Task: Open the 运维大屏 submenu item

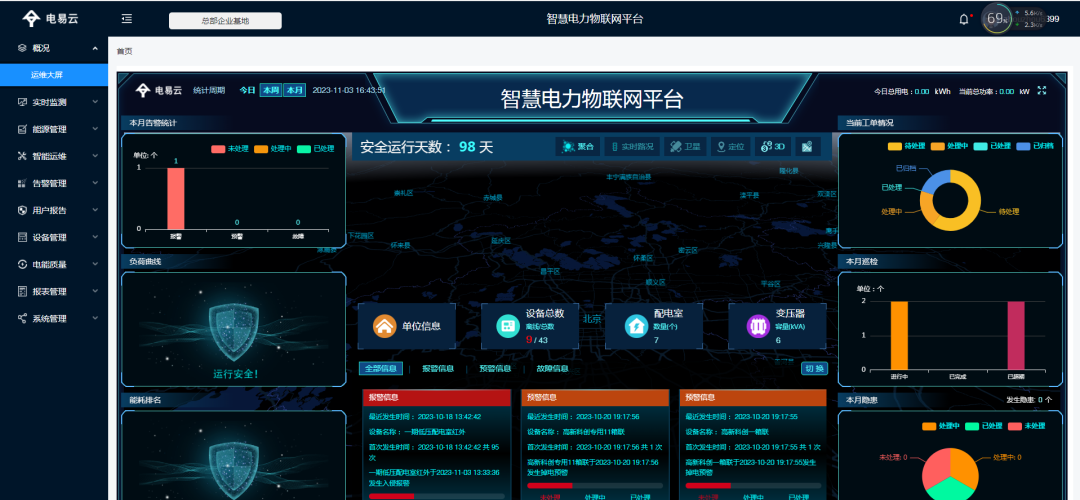Action: 54,75
